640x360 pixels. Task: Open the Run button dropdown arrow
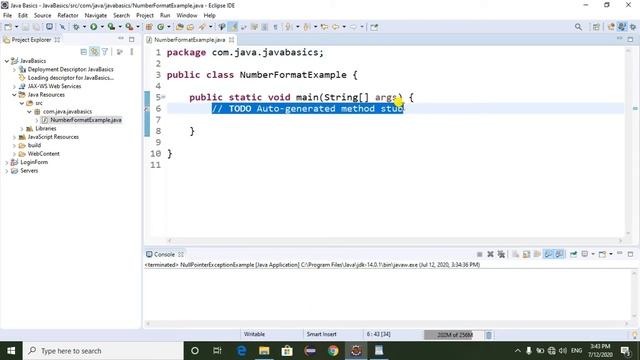click(102, 27)
